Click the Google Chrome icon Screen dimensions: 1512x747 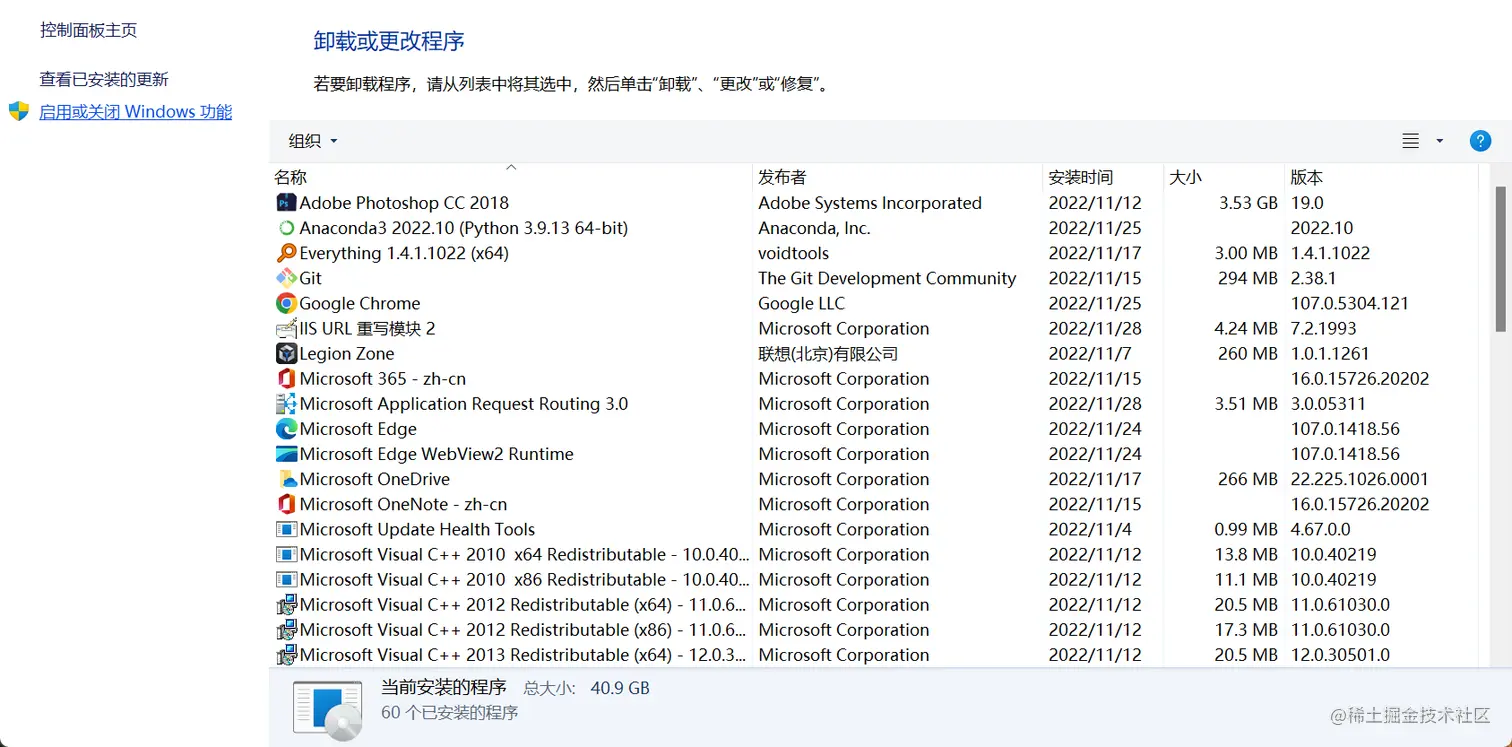point(286,303)
